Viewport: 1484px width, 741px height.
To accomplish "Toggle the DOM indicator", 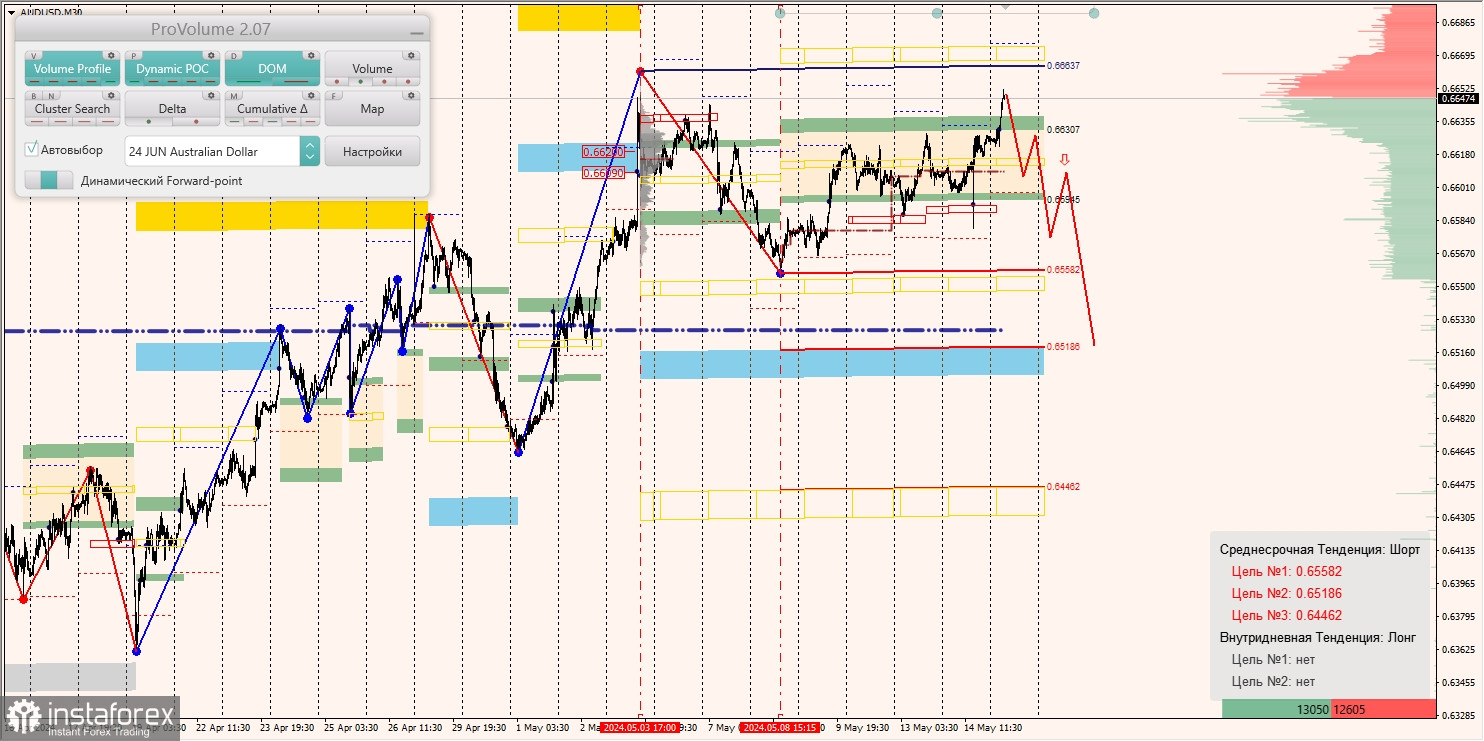I will click(x=272, y=68).
